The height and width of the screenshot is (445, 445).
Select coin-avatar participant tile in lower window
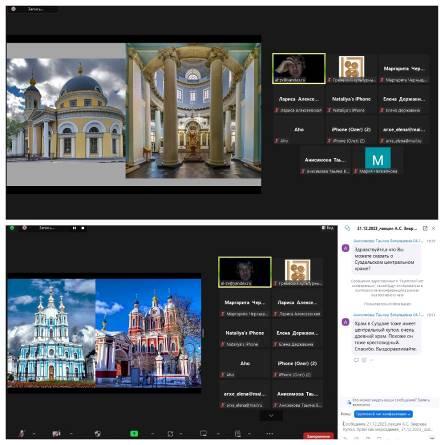(x=297, y=272)
